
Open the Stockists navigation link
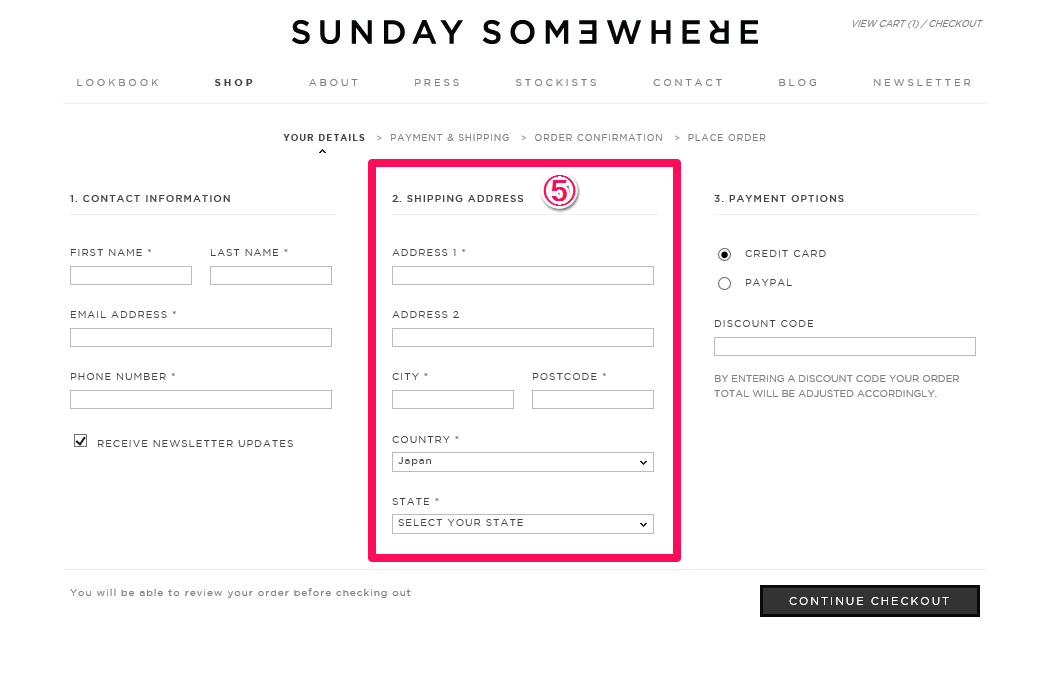click(556, 83)
